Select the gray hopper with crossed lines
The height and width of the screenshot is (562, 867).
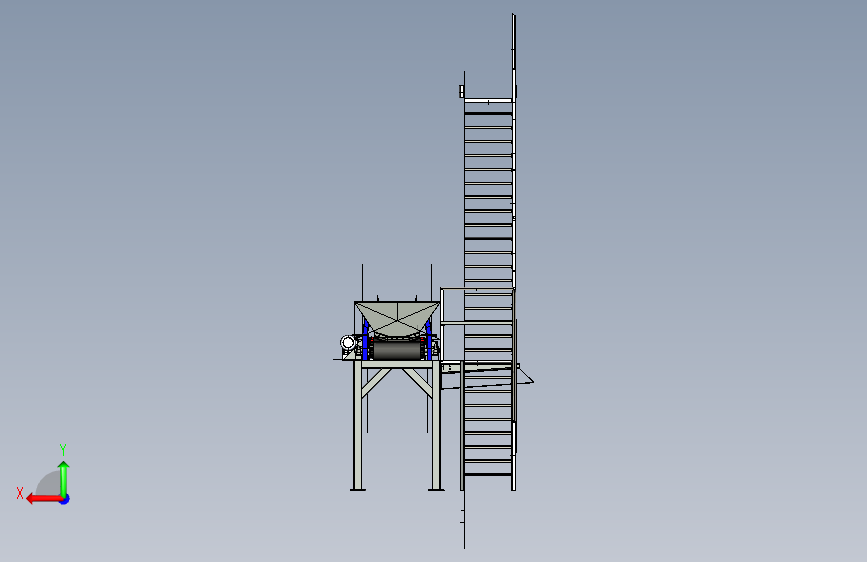tap(397, 318)
